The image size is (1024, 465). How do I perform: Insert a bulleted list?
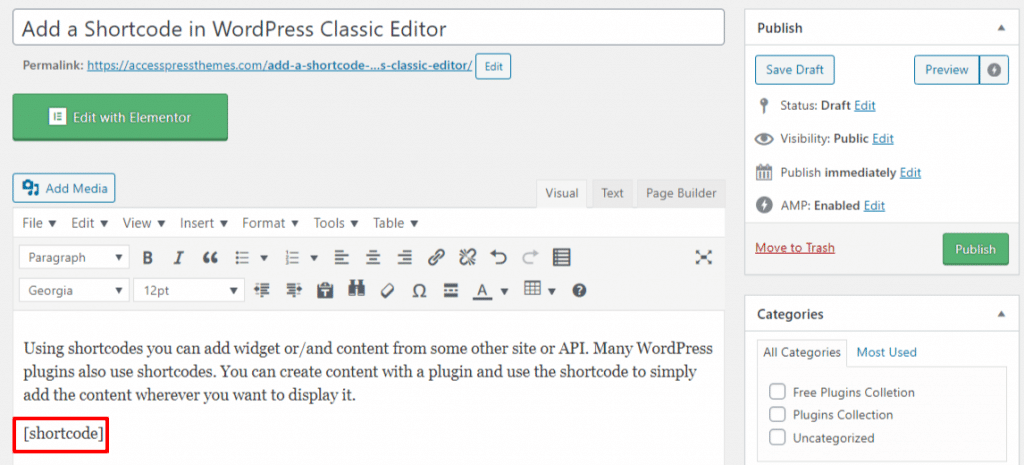[x=243, y=257]
